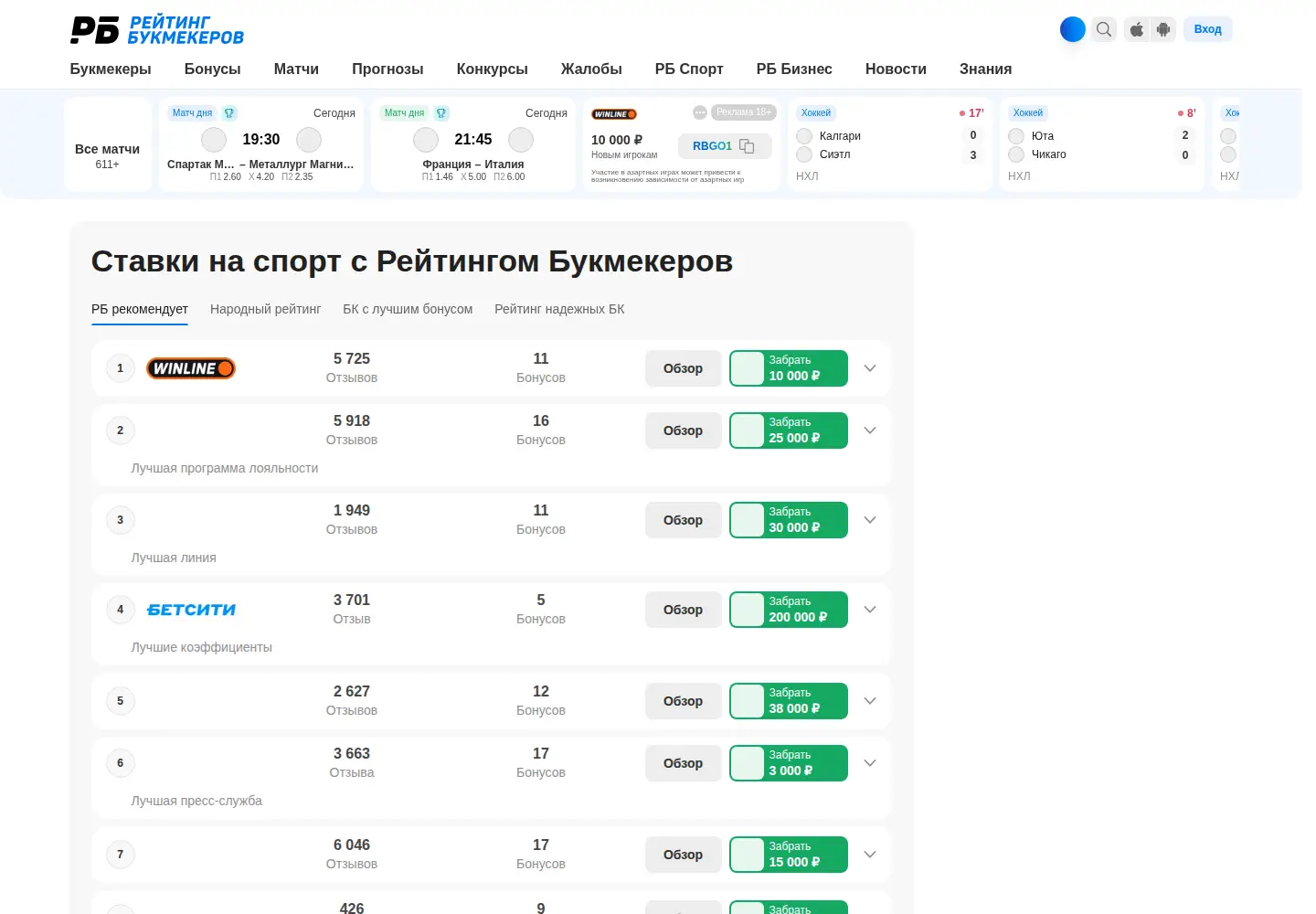Click Забрать 25 000 ₽ bonus button

[x=789, y=430]
